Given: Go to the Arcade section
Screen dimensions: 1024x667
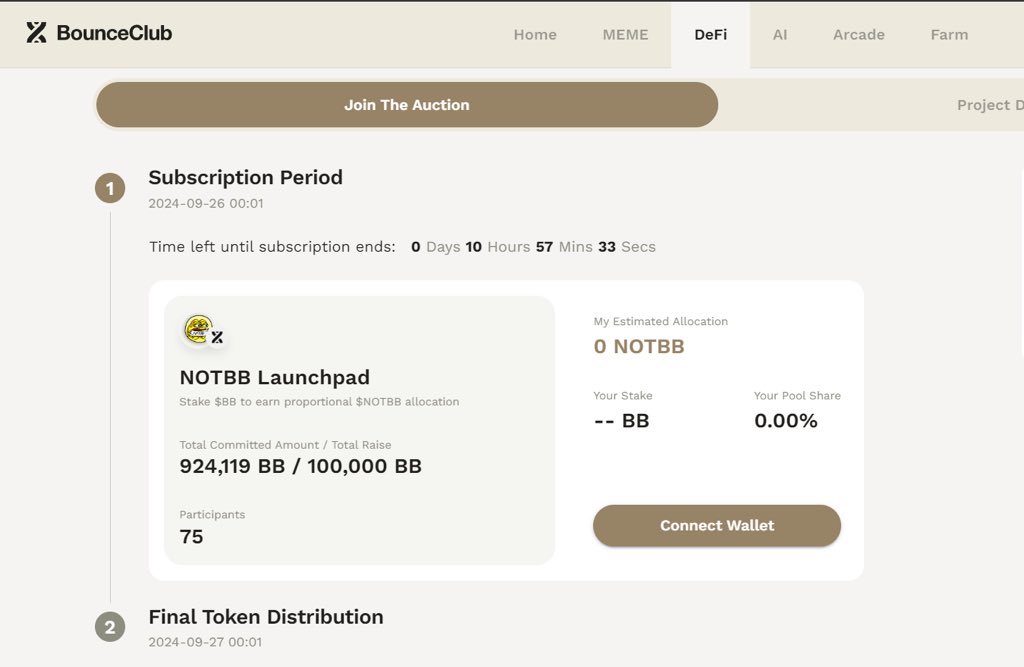Looking at the screenshot, I should pos(858,34).
